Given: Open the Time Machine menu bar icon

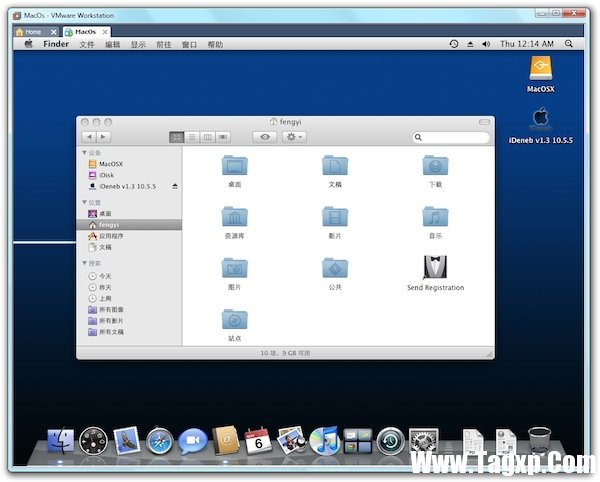Looking at the screenshot, I should (454, 44).
